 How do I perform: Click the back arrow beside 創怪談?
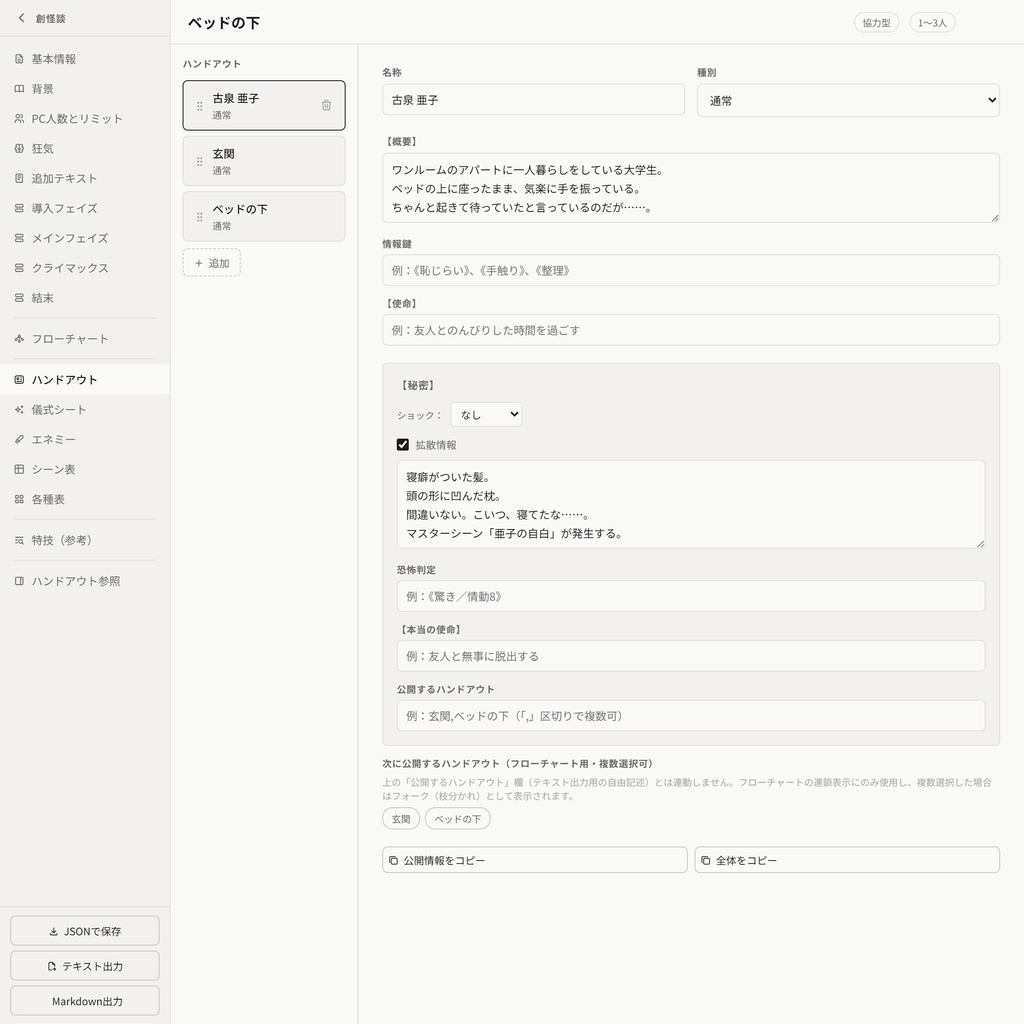pyautogui.click(x=22, y=18)
